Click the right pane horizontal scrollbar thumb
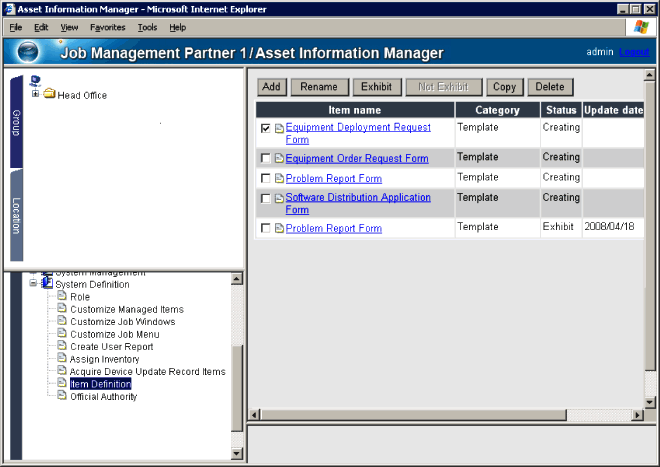660x467 pixels. (414, 415)
